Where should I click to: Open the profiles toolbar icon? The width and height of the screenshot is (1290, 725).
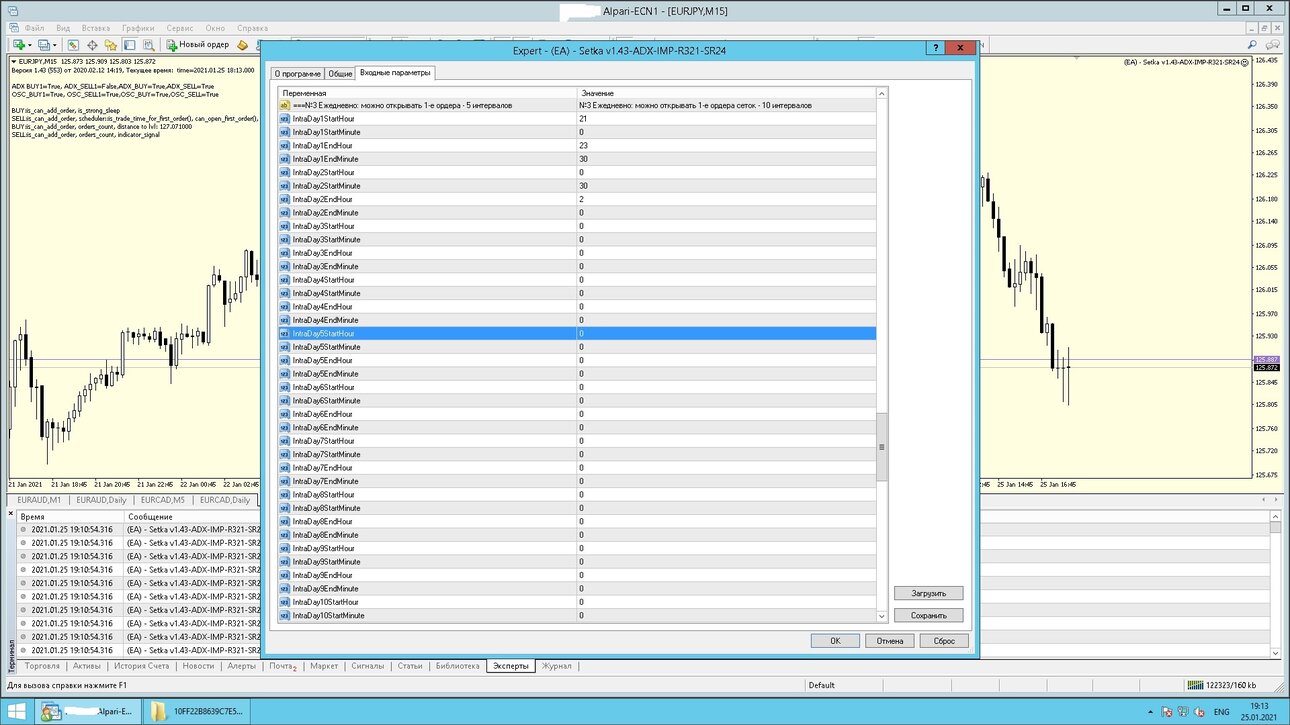click(x=43, y=45)
